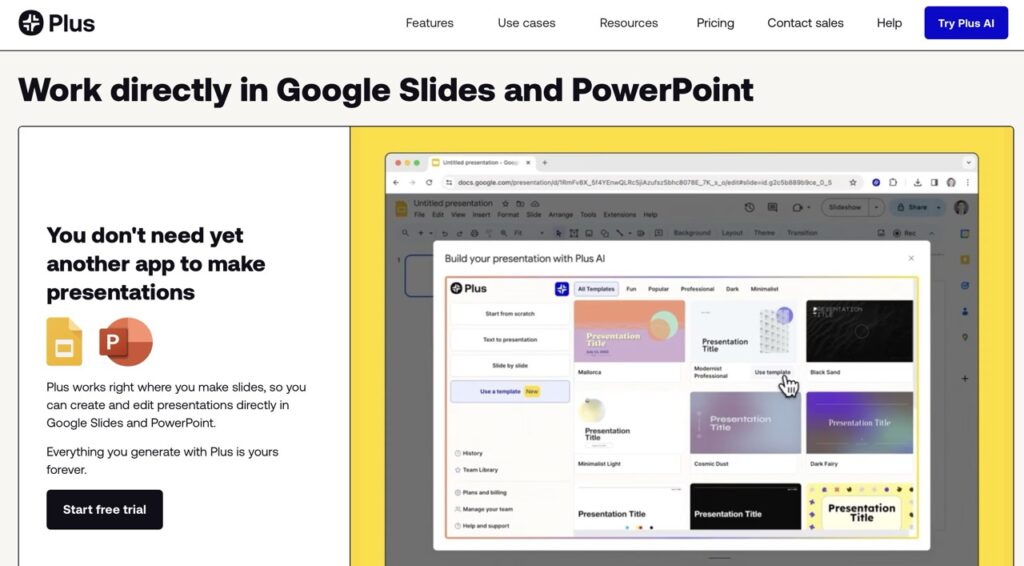Choose Slide by slide option
The height and width of the screenshot is (566, 1024).
(510, 366)
